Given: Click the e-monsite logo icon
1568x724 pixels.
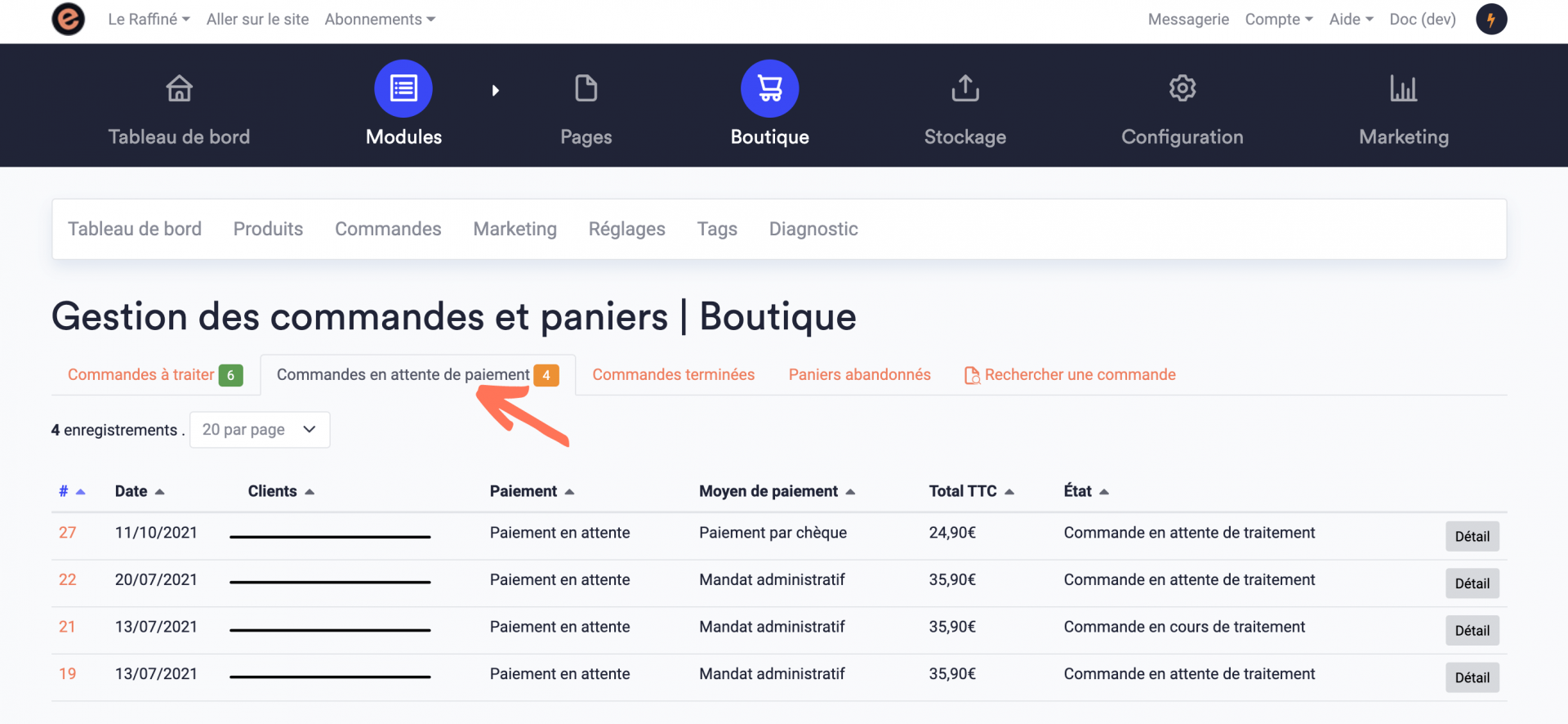Looking at the screenshot, I should 68,19.
